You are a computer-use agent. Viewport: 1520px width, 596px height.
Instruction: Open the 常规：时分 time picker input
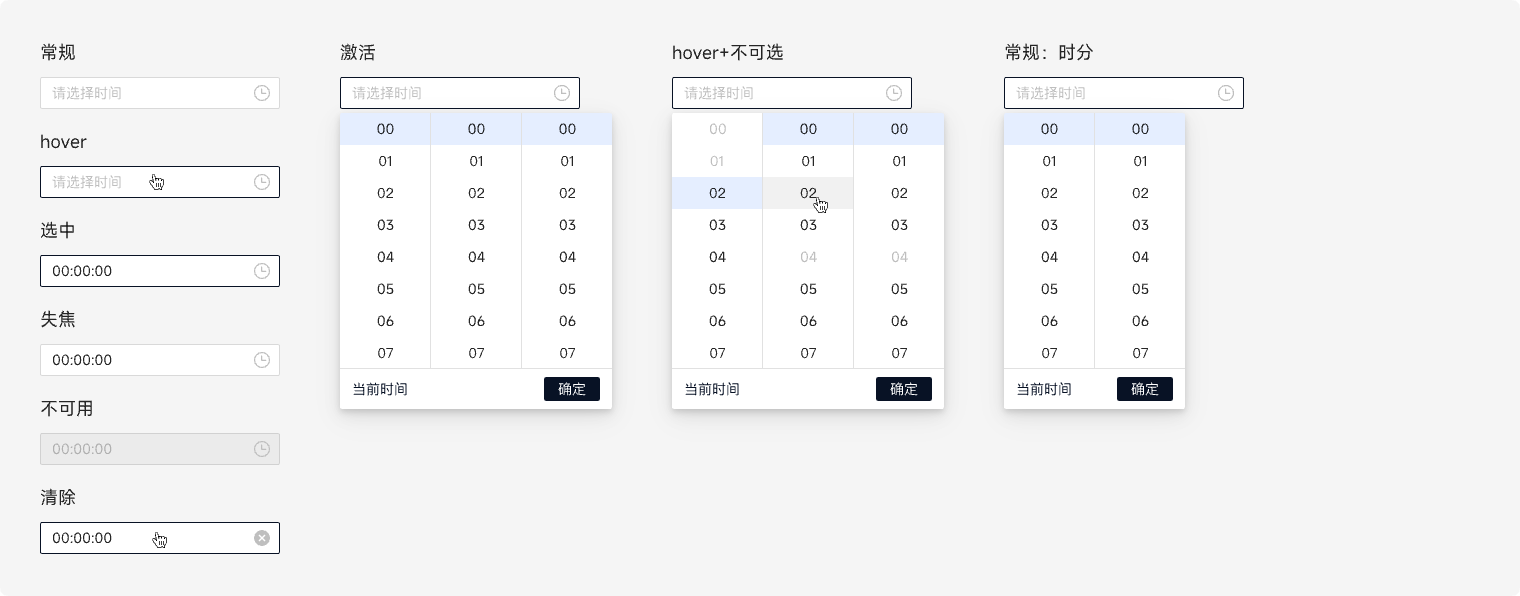click(x=1109, y=93)
